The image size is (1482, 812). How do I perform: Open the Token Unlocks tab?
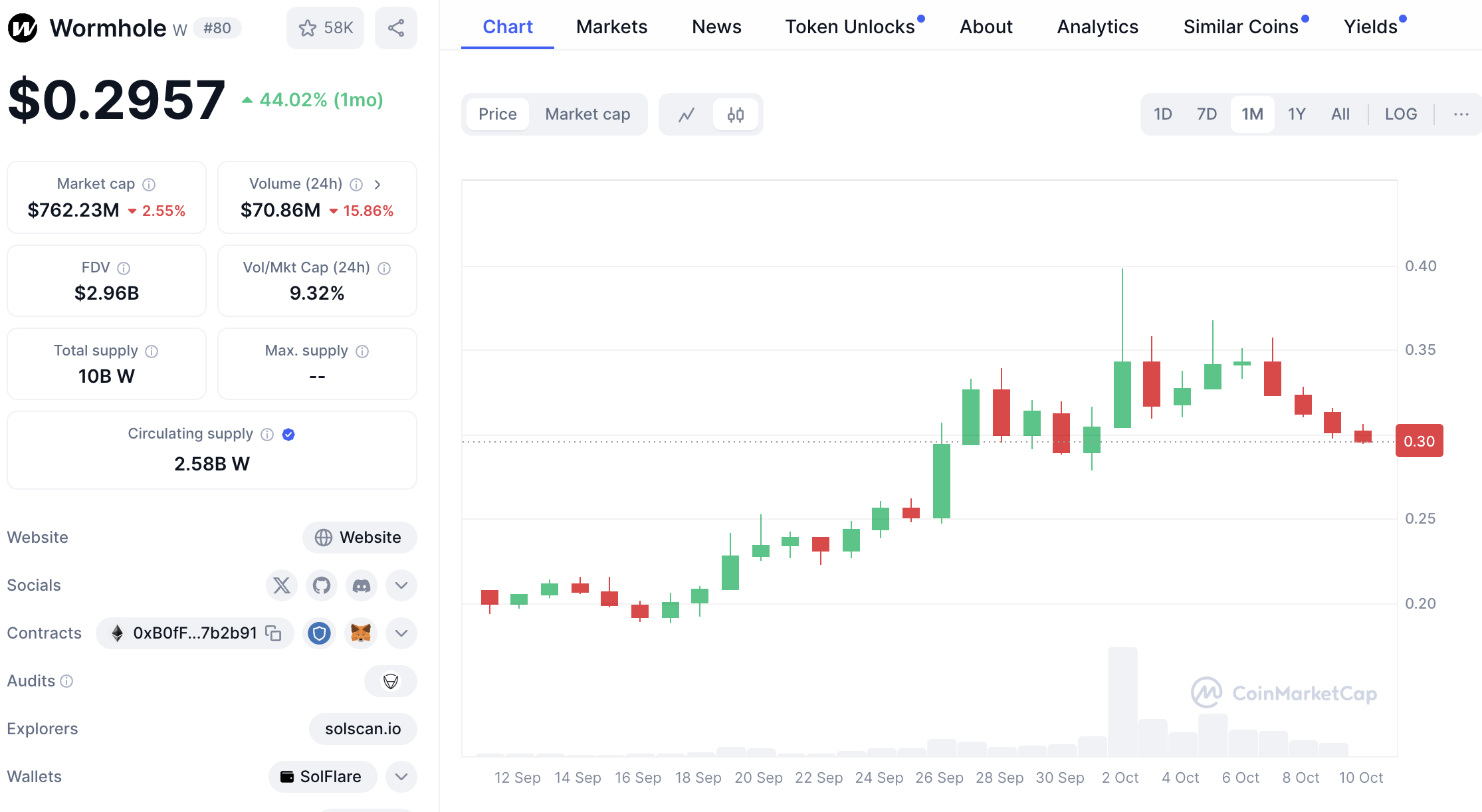click(851, 27)
